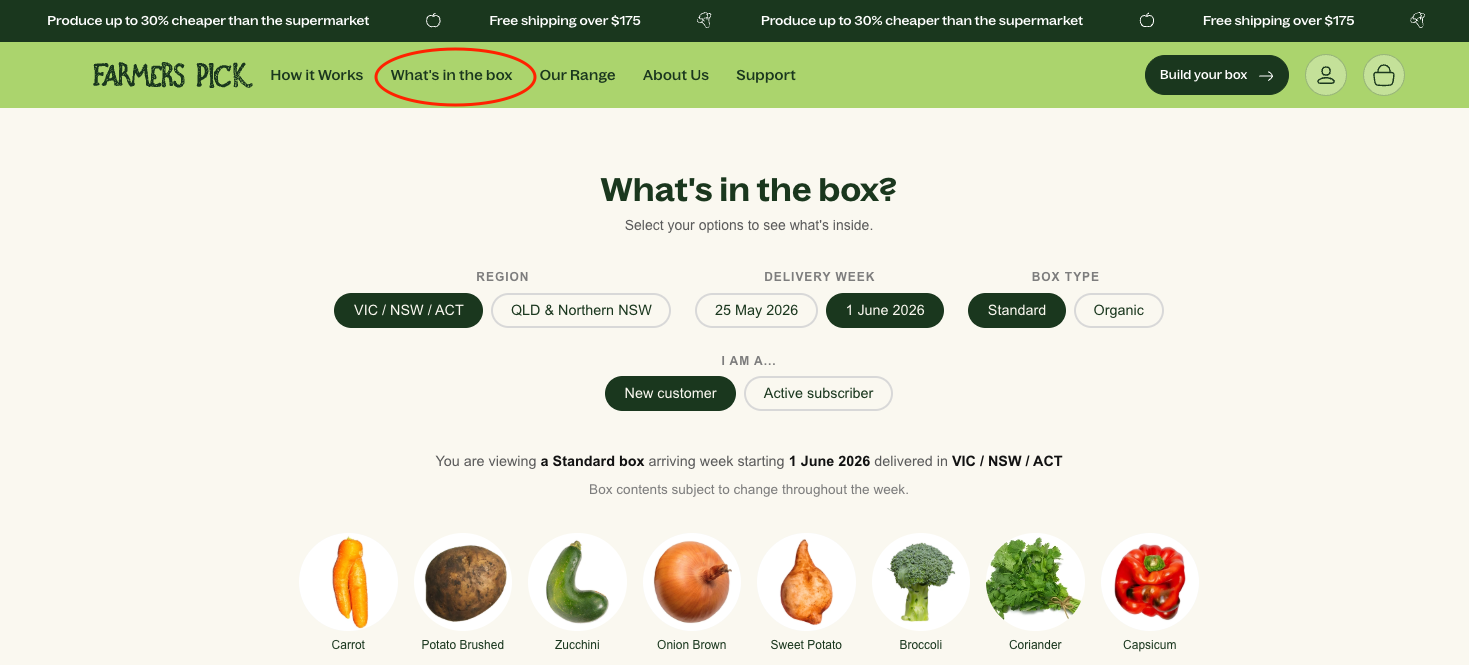Select the Organic box type

point(1118,310)
